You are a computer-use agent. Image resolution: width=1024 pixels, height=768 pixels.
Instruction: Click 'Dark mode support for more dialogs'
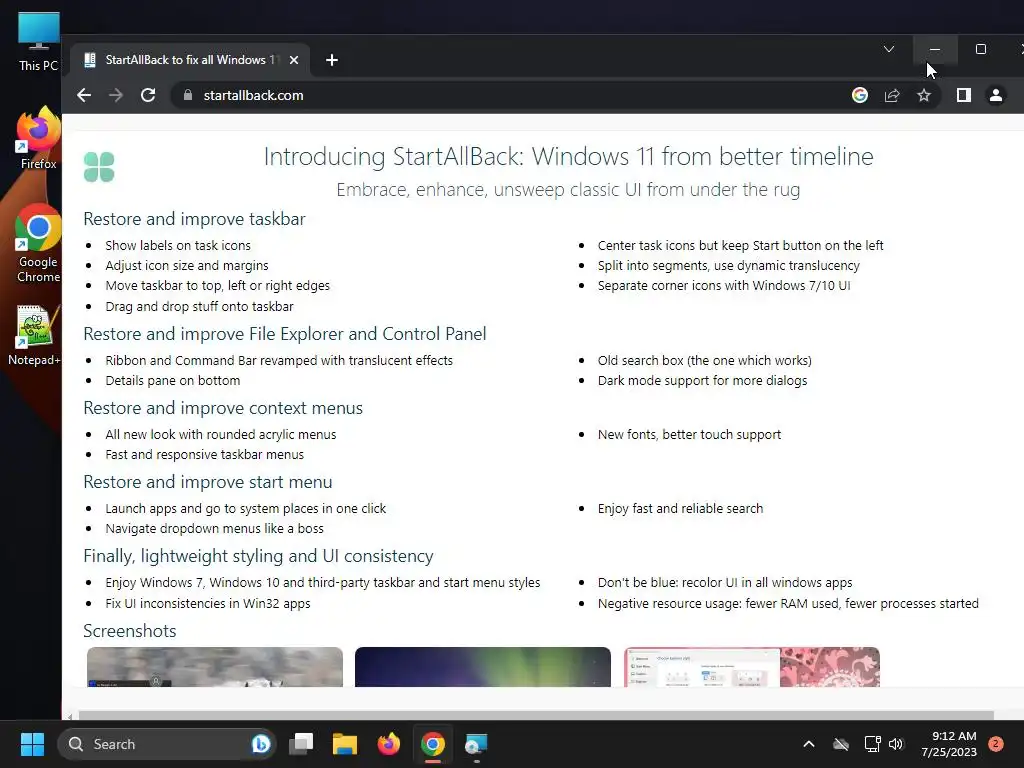pos(702,381)
